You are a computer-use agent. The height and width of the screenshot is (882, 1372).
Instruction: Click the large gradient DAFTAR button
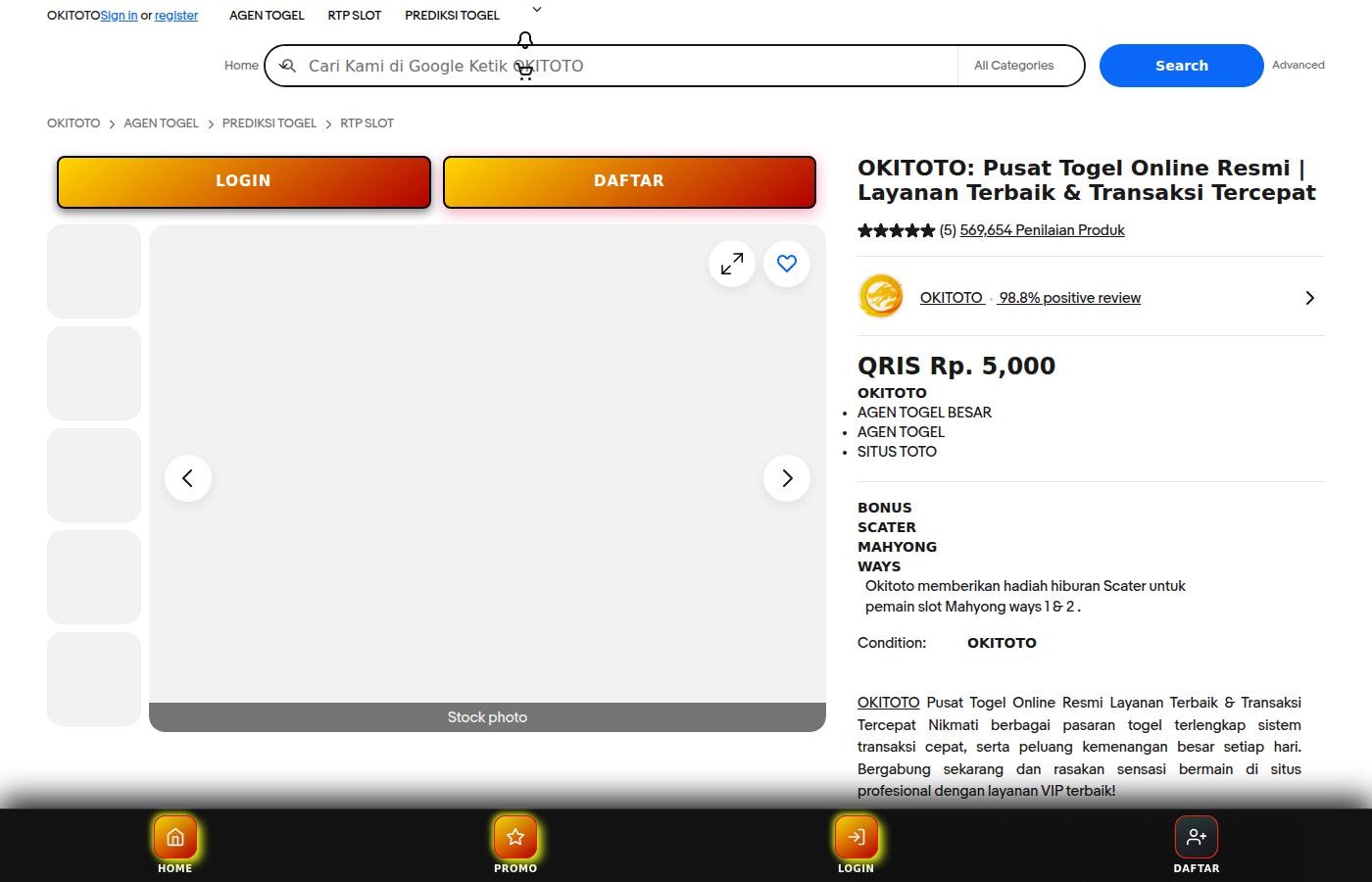pos(629,181)
